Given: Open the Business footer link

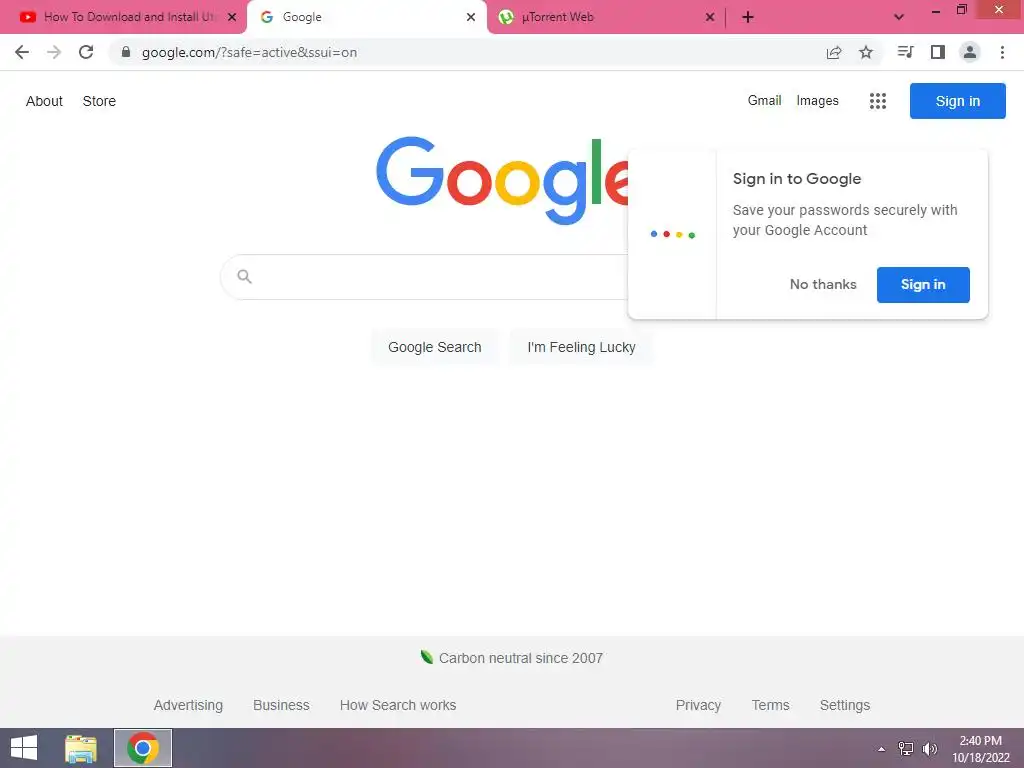Looking at the screenshot, I should 281,705.
